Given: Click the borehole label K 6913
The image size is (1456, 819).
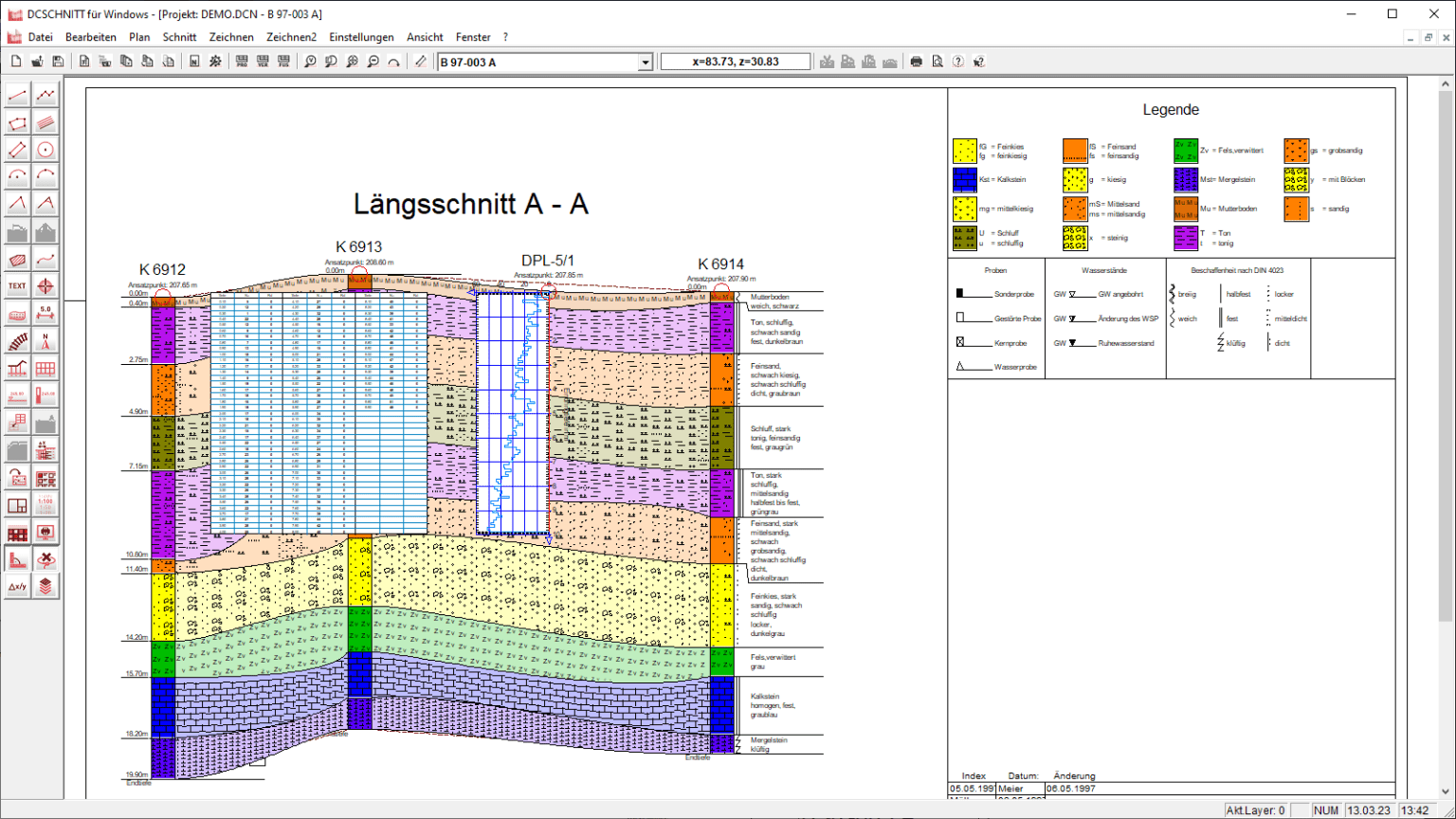Looking at the screenshot, I should click(358, 247).
